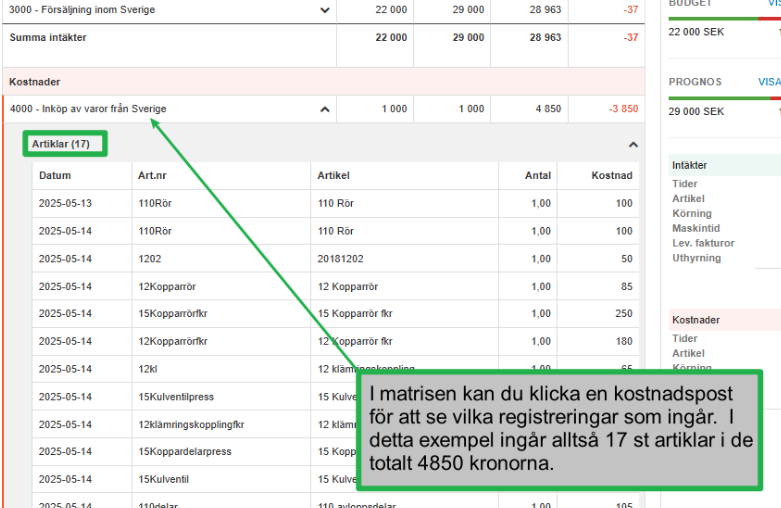Click the Kostnader section header in the matrix
Screen dimensions: 781x508
click(x=34, y=82)
